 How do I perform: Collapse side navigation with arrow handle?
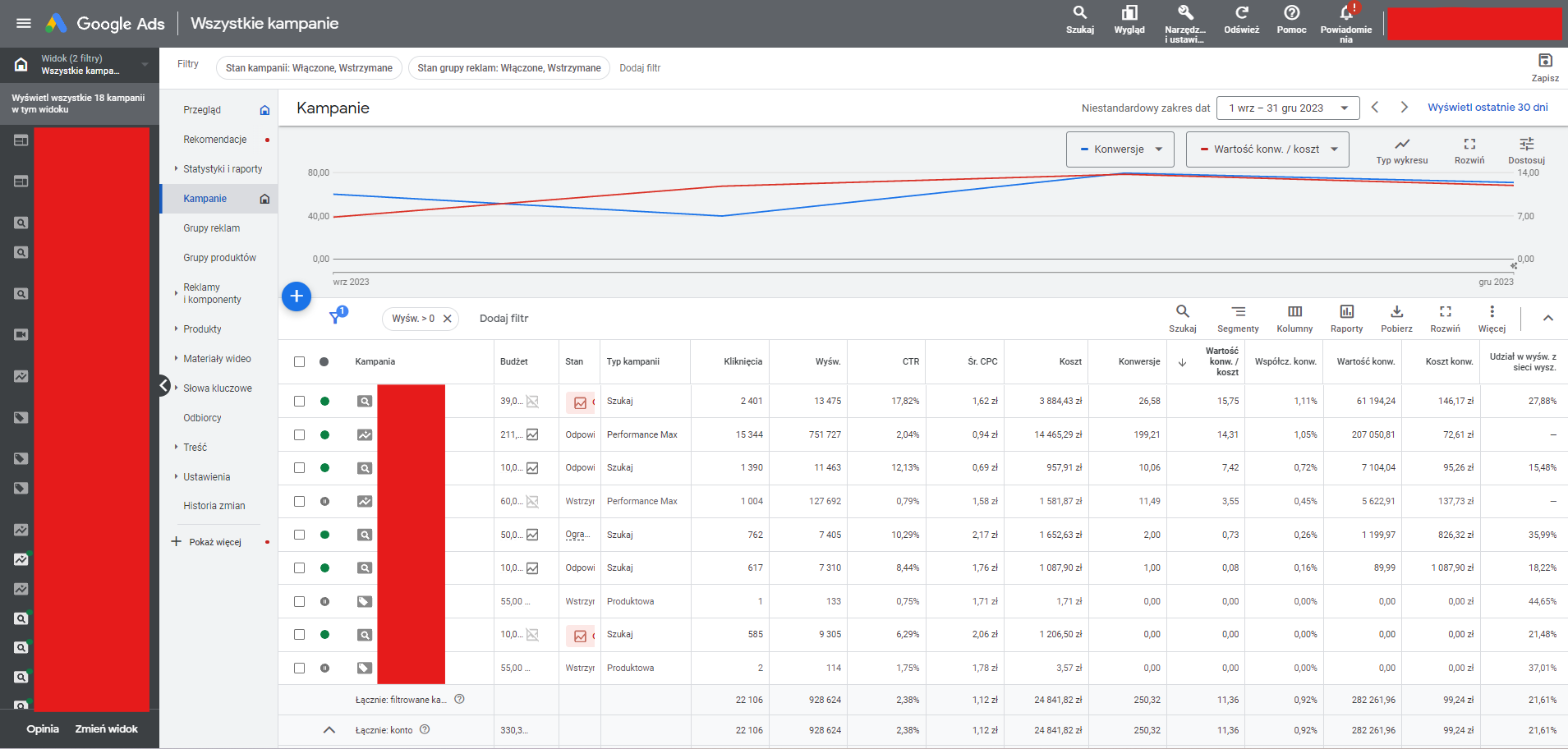[x=163, y=385]
